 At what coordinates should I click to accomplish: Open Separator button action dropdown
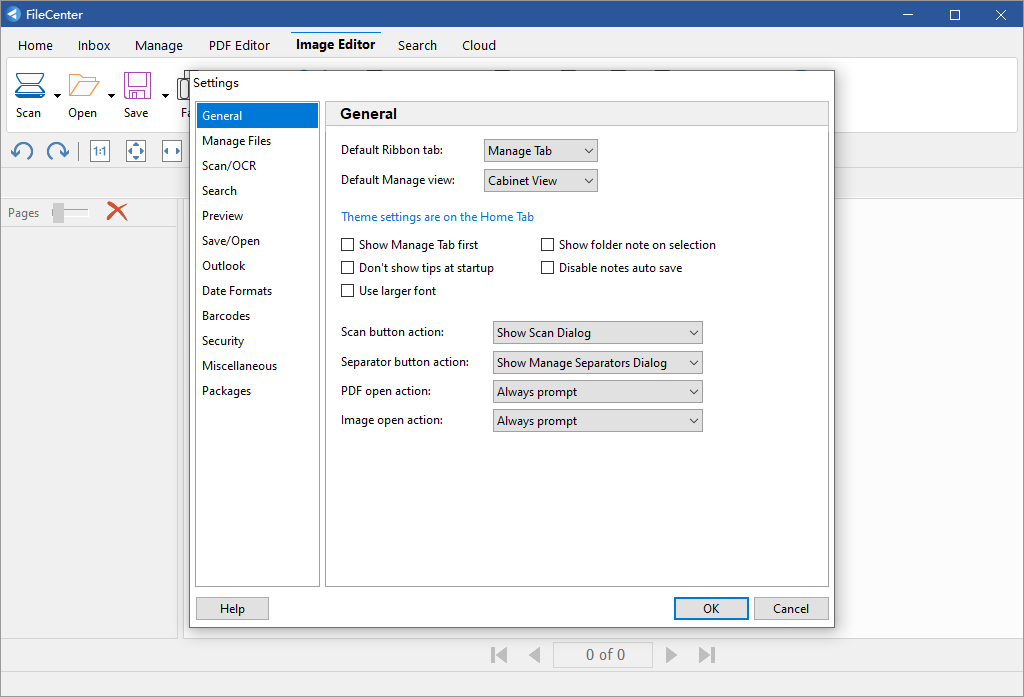598,363
